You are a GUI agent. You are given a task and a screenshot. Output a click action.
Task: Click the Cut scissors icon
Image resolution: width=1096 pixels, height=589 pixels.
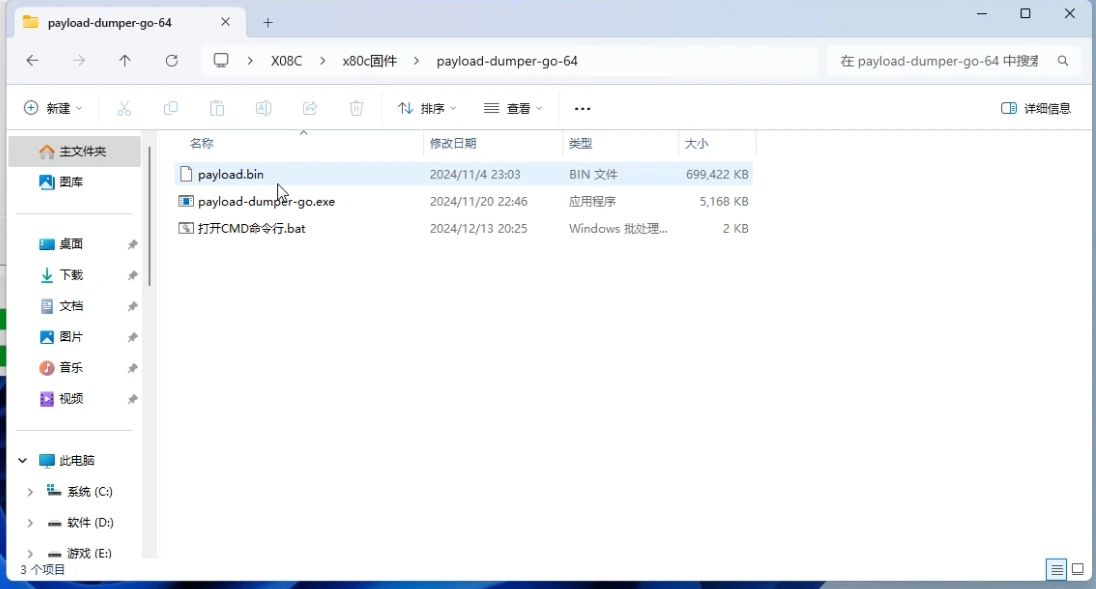(x=124, y=108)
